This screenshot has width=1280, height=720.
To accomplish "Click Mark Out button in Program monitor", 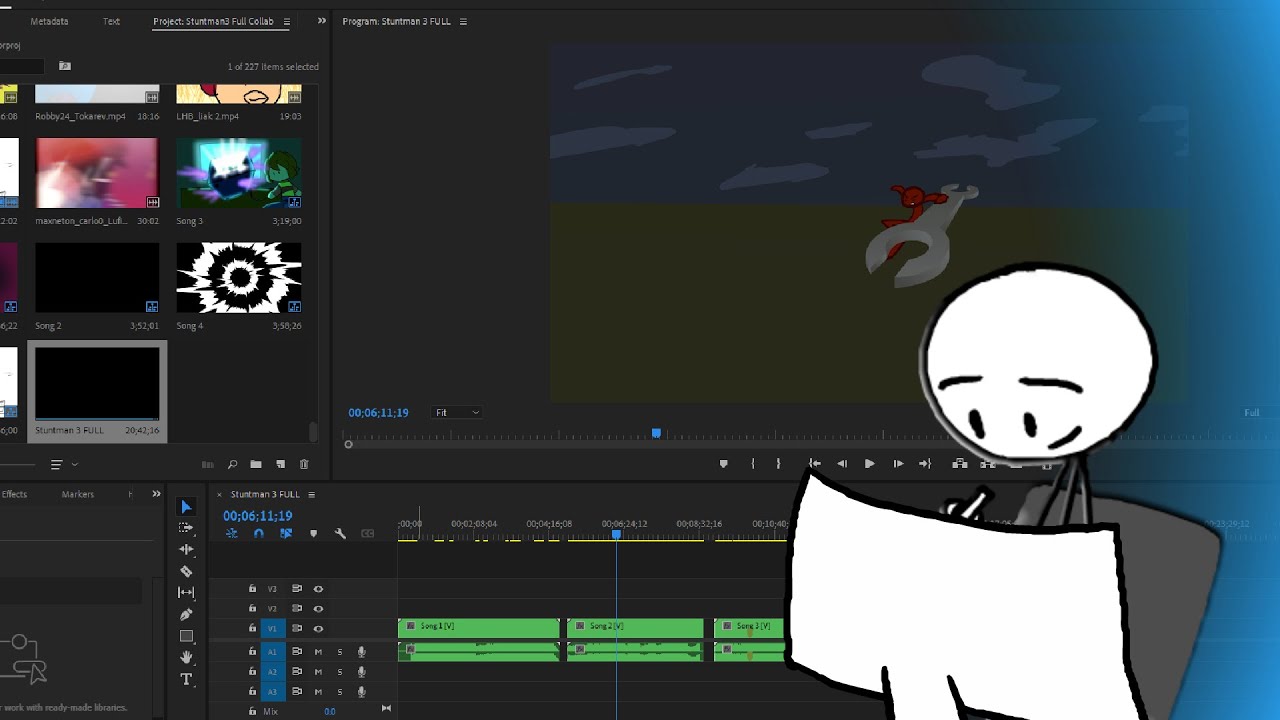I will point(778,464).
